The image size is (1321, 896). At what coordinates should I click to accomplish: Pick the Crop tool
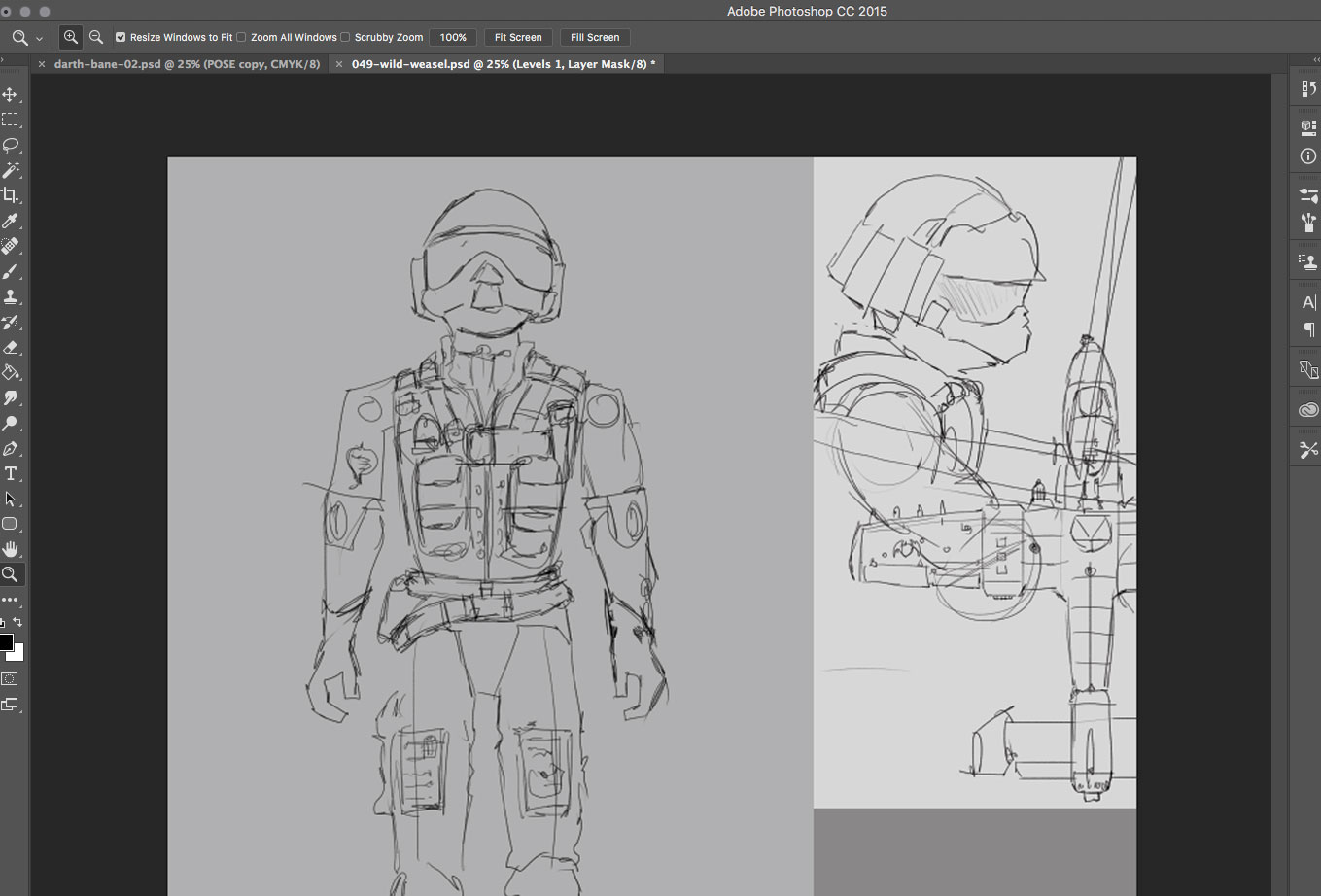(10, 195)
